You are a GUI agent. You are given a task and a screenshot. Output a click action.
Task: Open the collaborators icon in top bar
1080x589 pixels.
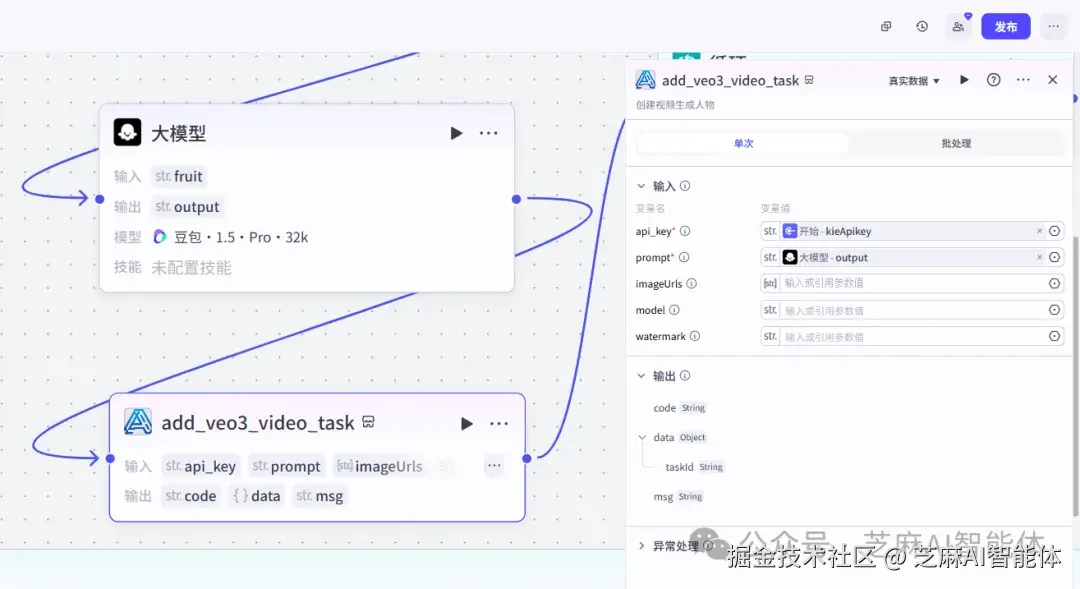click(x=958, y=26)
